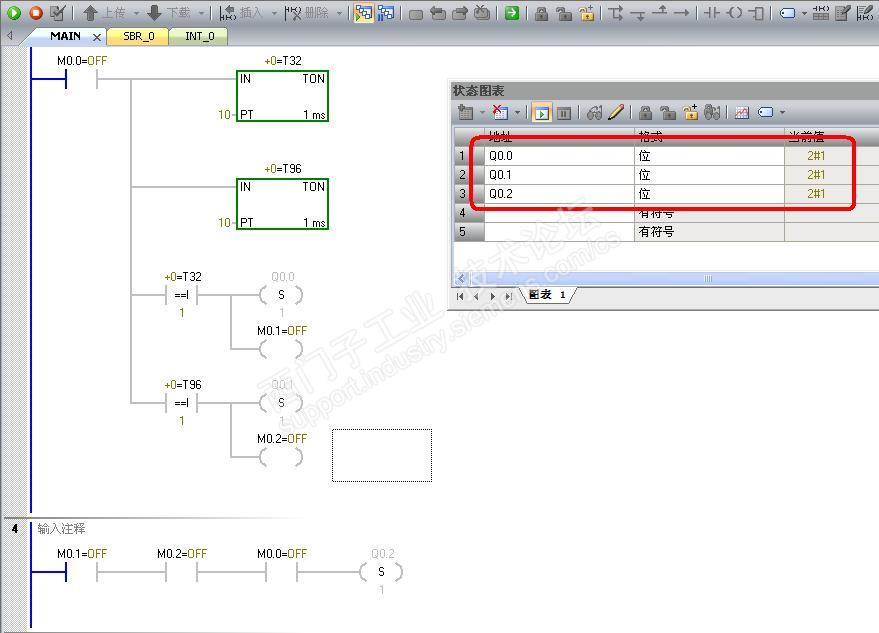Click the remove all bookmarks icon
The width and height of the screenshot is (879, 633).
click(x=482, y=12)
